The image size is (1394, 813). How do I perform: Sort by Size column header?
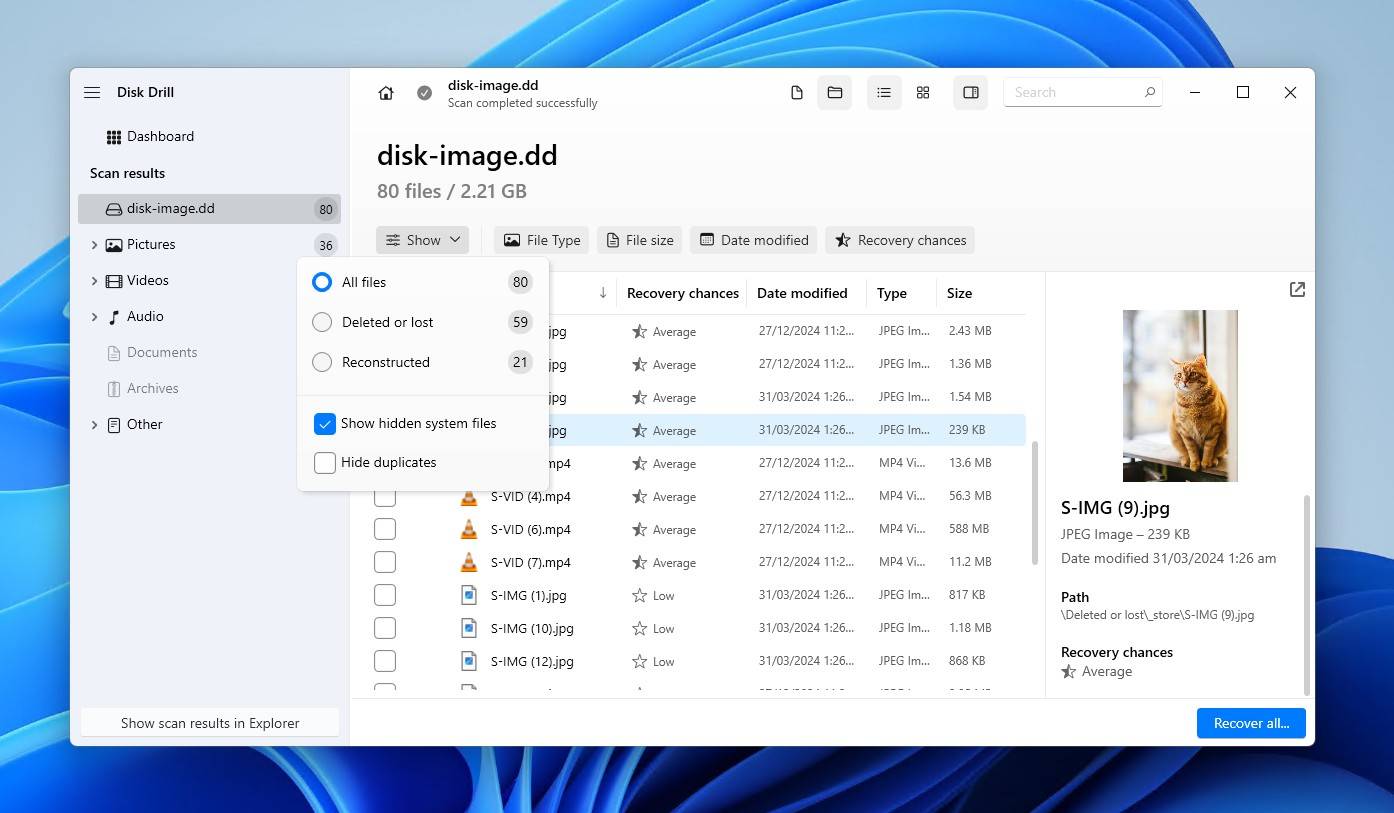point(959,293)
